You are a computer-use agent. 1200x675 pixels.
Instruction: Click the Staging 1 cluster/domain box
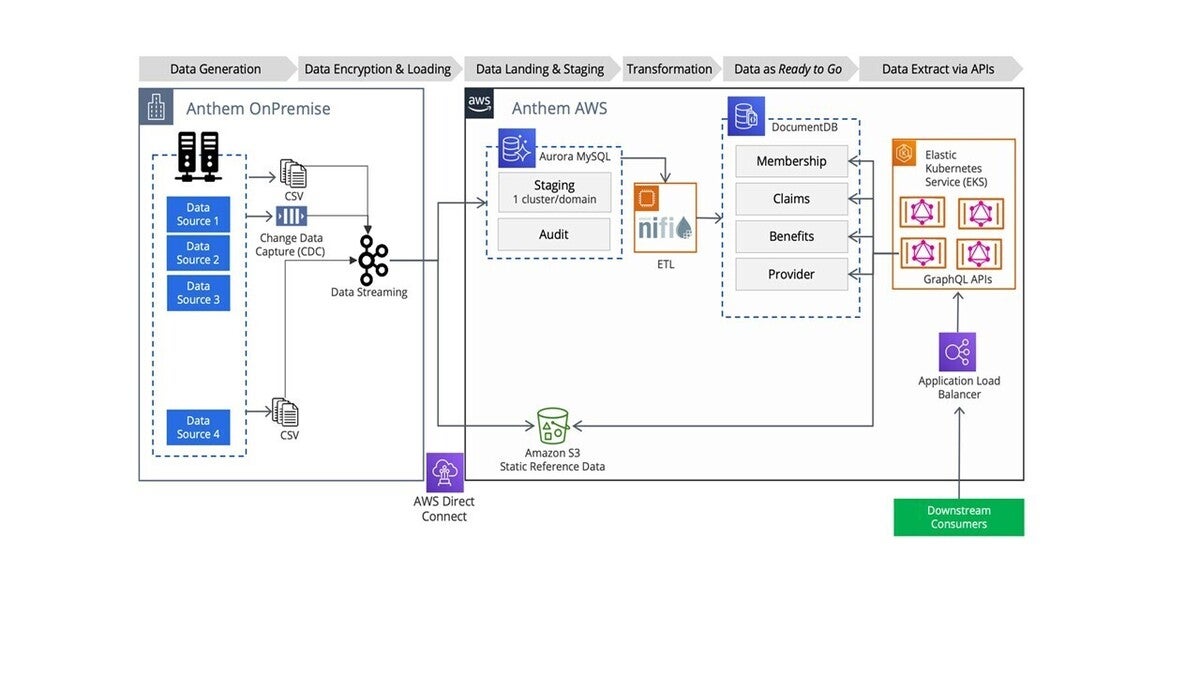coord(554,192)
